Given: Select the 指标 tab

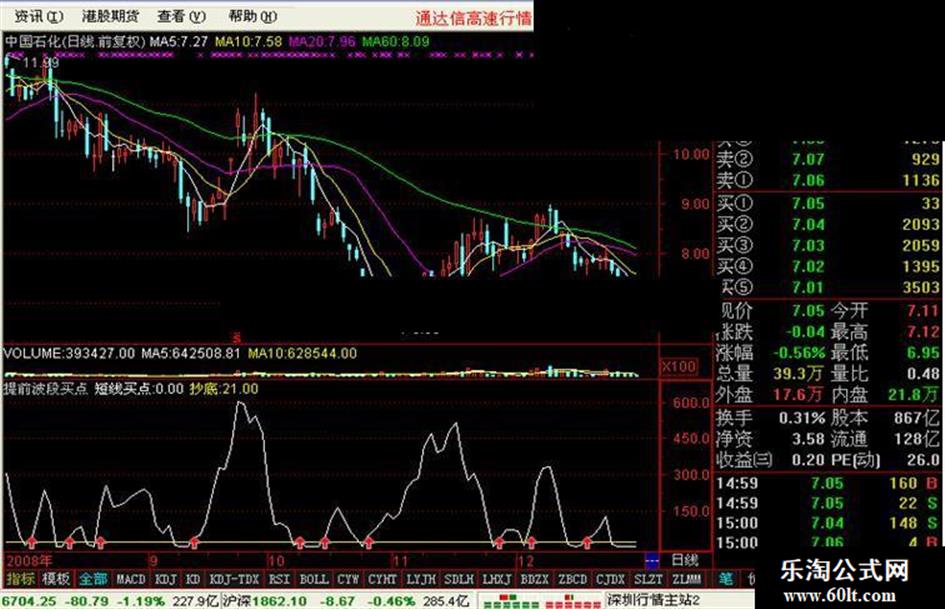Looking at the screenshot, I should pos(19,579).
